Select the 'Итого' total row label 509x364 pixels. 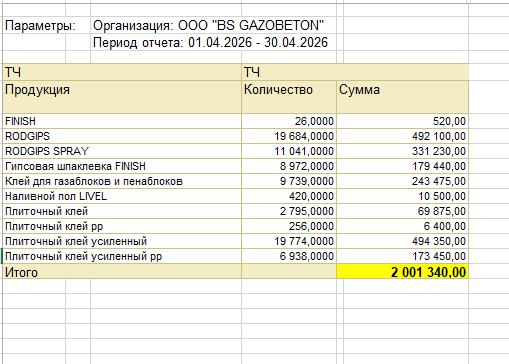pos(122,272)
